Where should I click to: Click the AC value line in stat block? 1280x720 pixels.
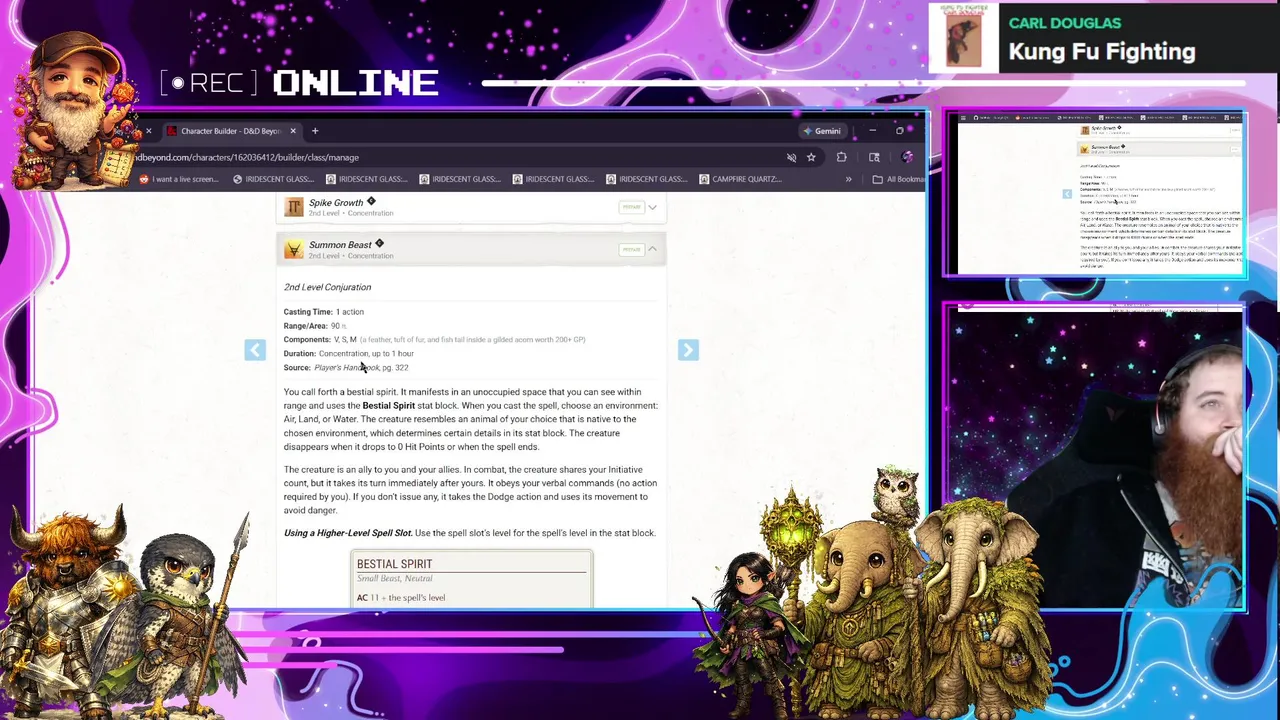(x=401, y=598)
